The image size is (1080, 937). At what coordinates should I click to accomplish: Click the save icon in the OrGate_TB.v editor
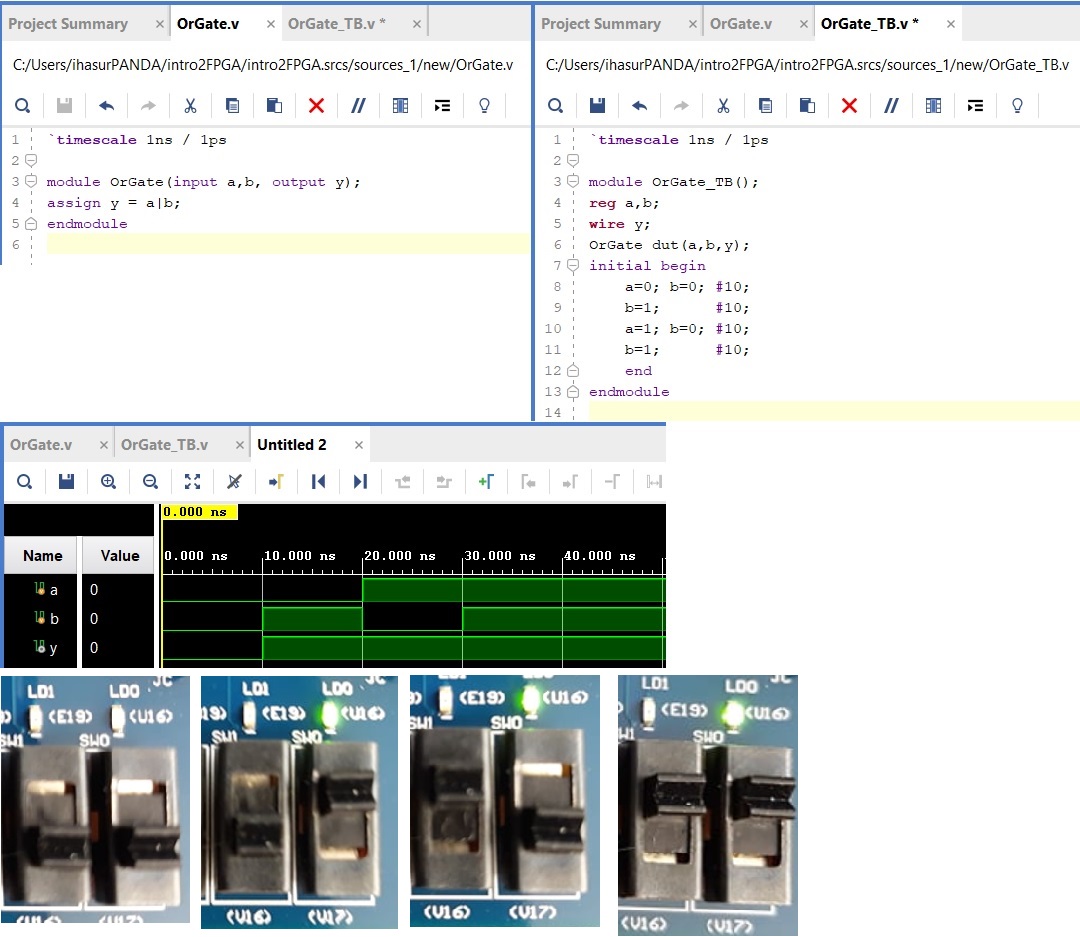click(597, 105)
